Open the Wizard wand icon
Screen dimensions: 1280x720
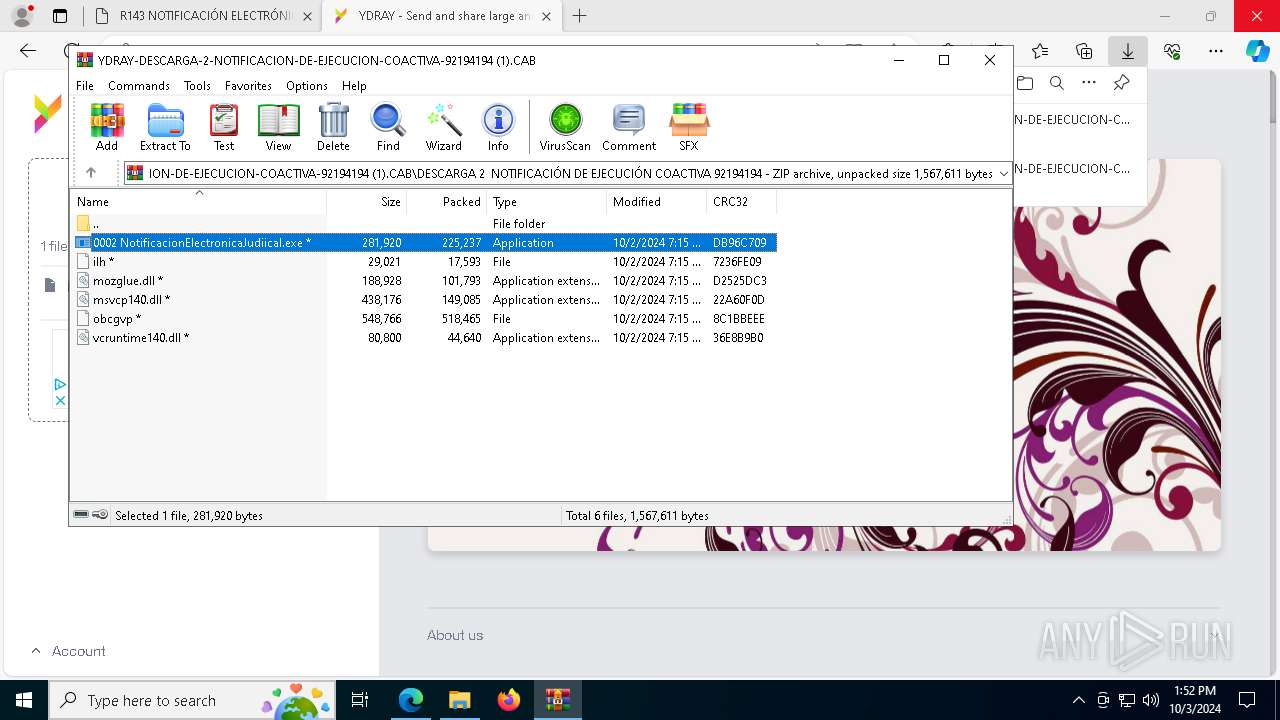443,127
